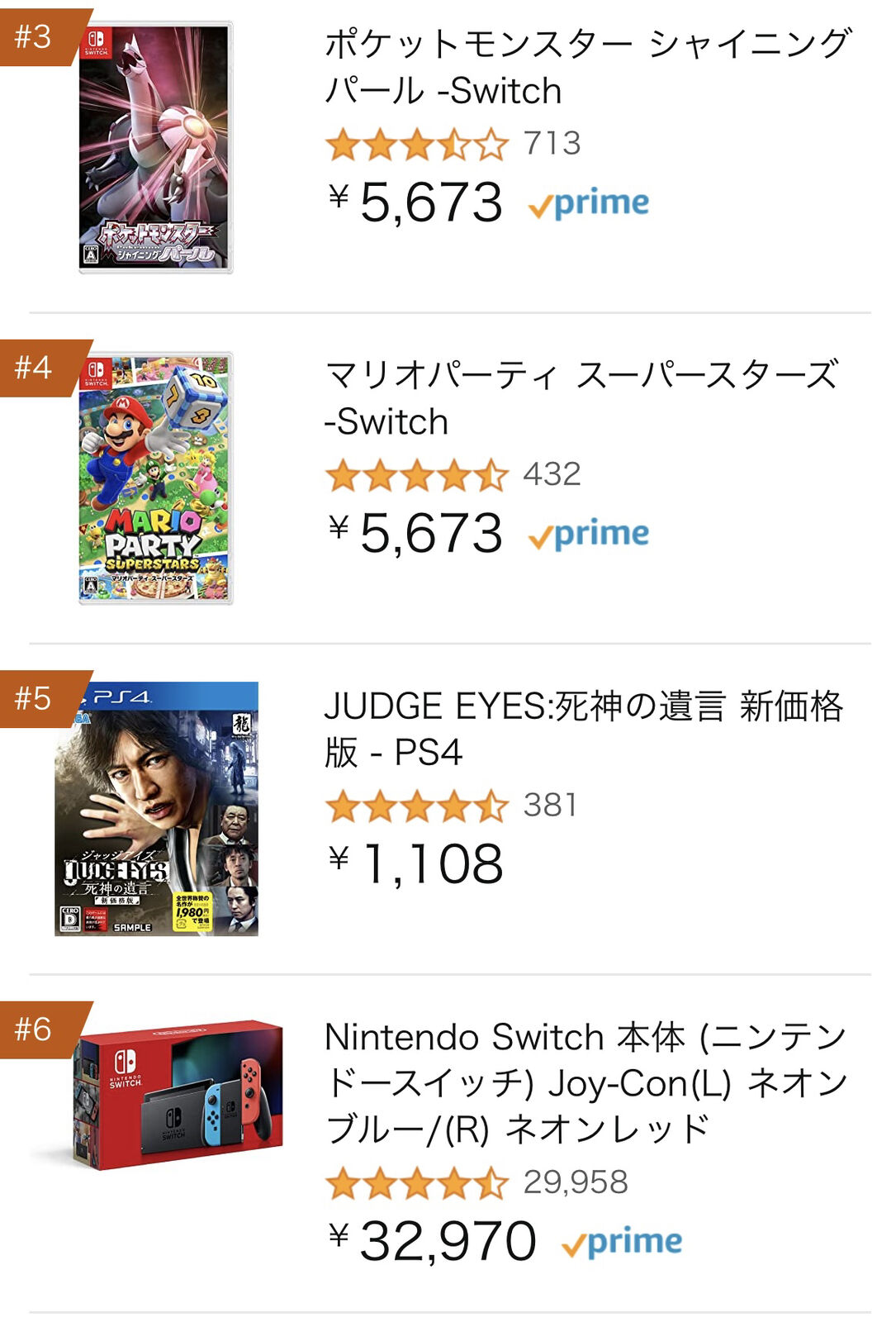896x1322 pixels.
Task: Open the 381 reviews count
Action: tap(550, 806)
